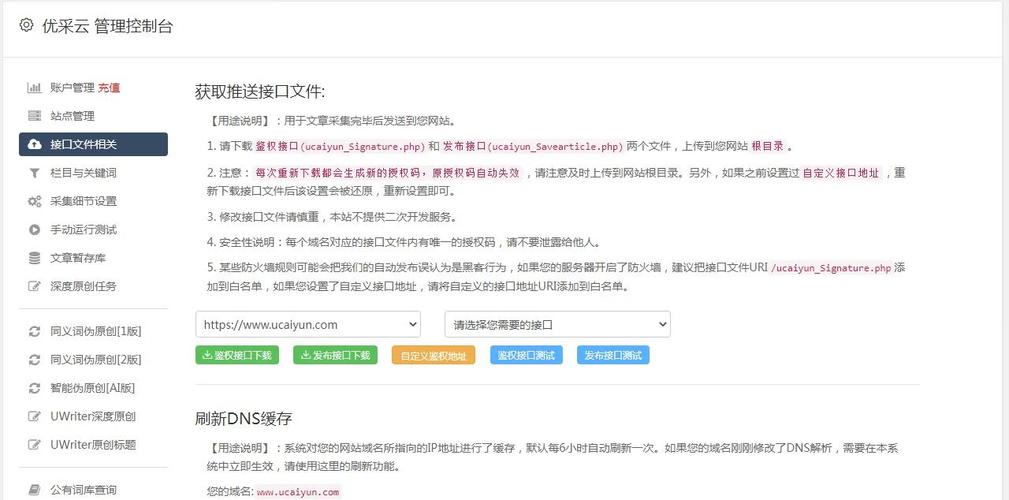Screen dimensions: 1009x500
Task: Select 接口文件相关 menu item
Action: coord(93,144)
